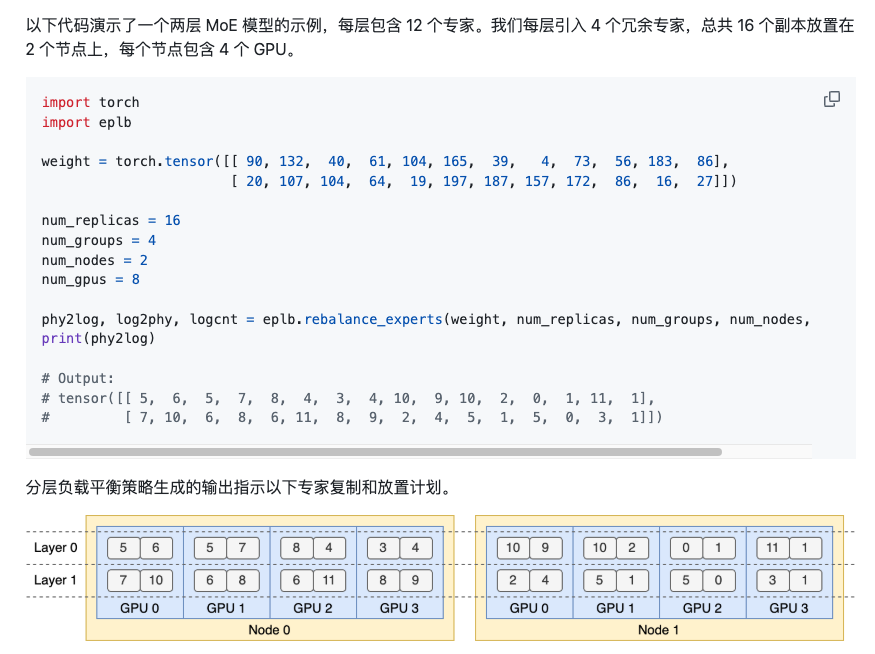
Task: Click the Layer 0 row label
Action: (x=55, y=547)
